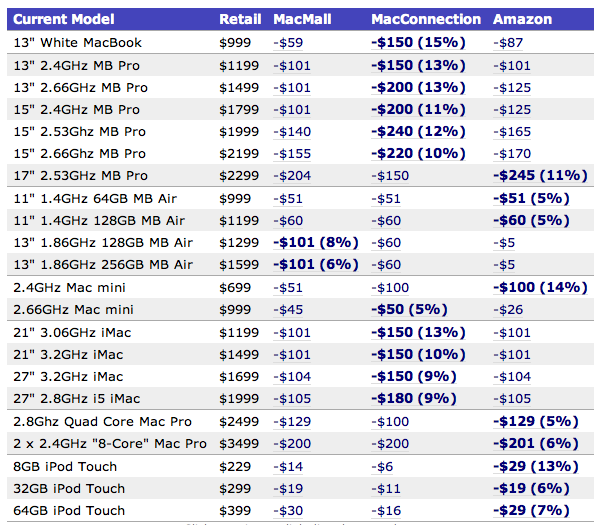
Task: Click MacConnection -$150 (13%) for 21" 3.06GHz iMac
Action: (x=418, y=332)
